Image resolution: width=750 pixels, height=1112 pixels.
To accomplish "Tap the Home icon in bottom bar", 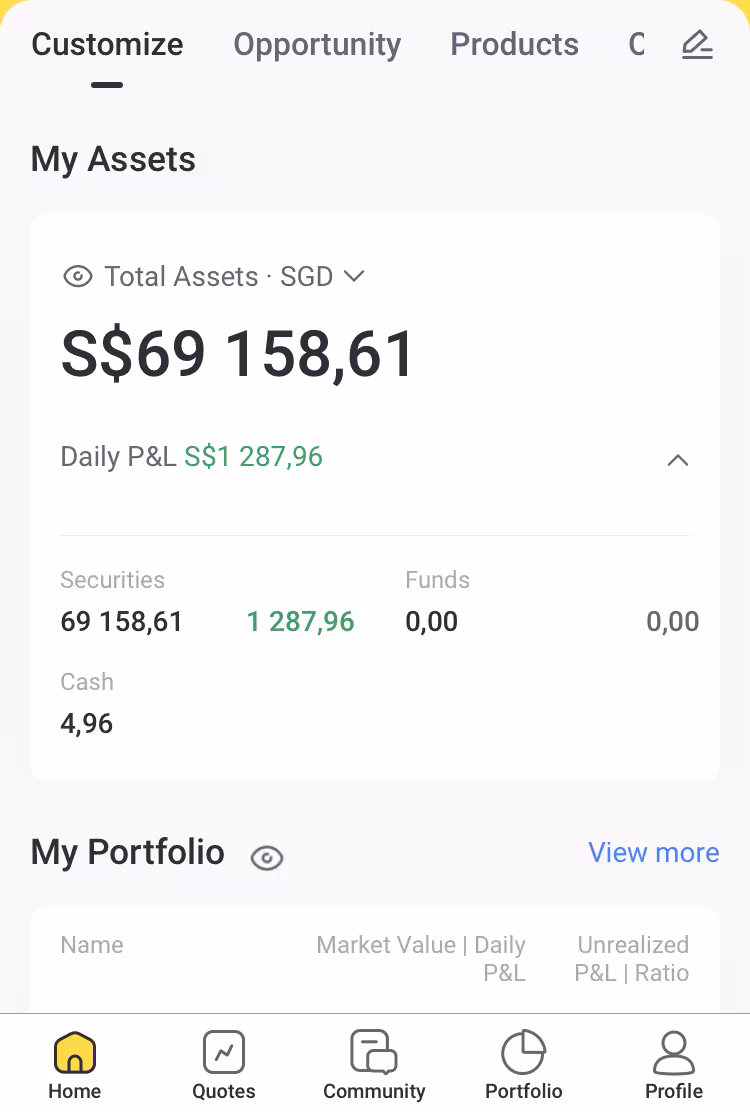I will (75, 1053).
